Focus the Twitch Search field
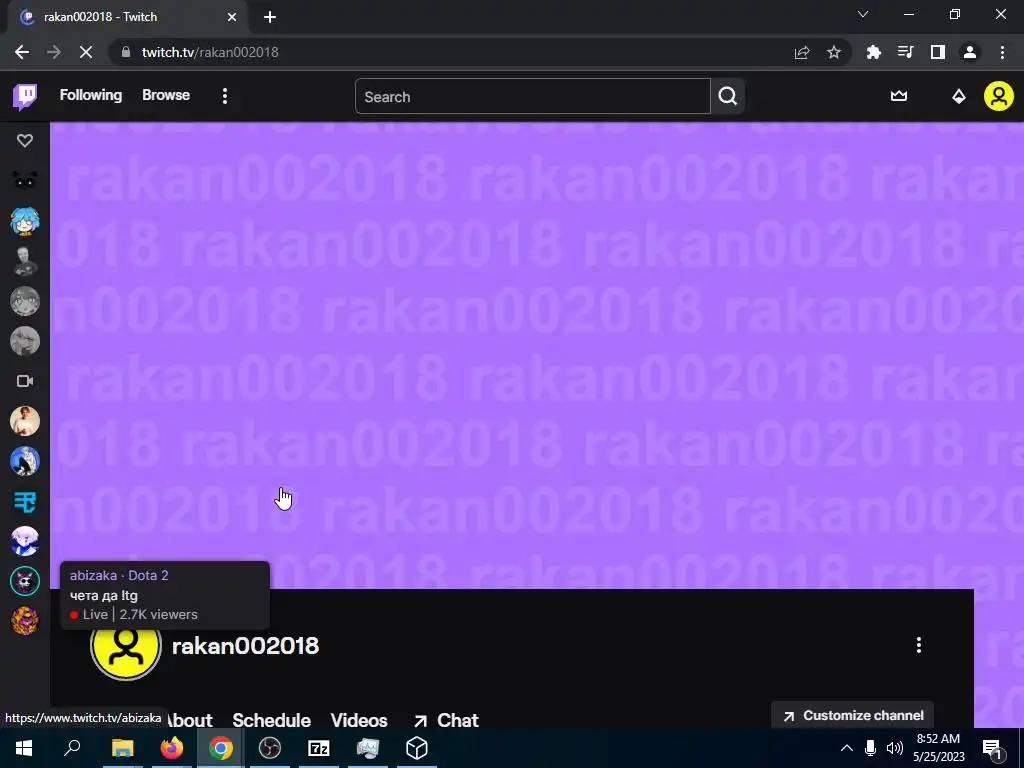The image size is (1024, 768). click(532, 97)
